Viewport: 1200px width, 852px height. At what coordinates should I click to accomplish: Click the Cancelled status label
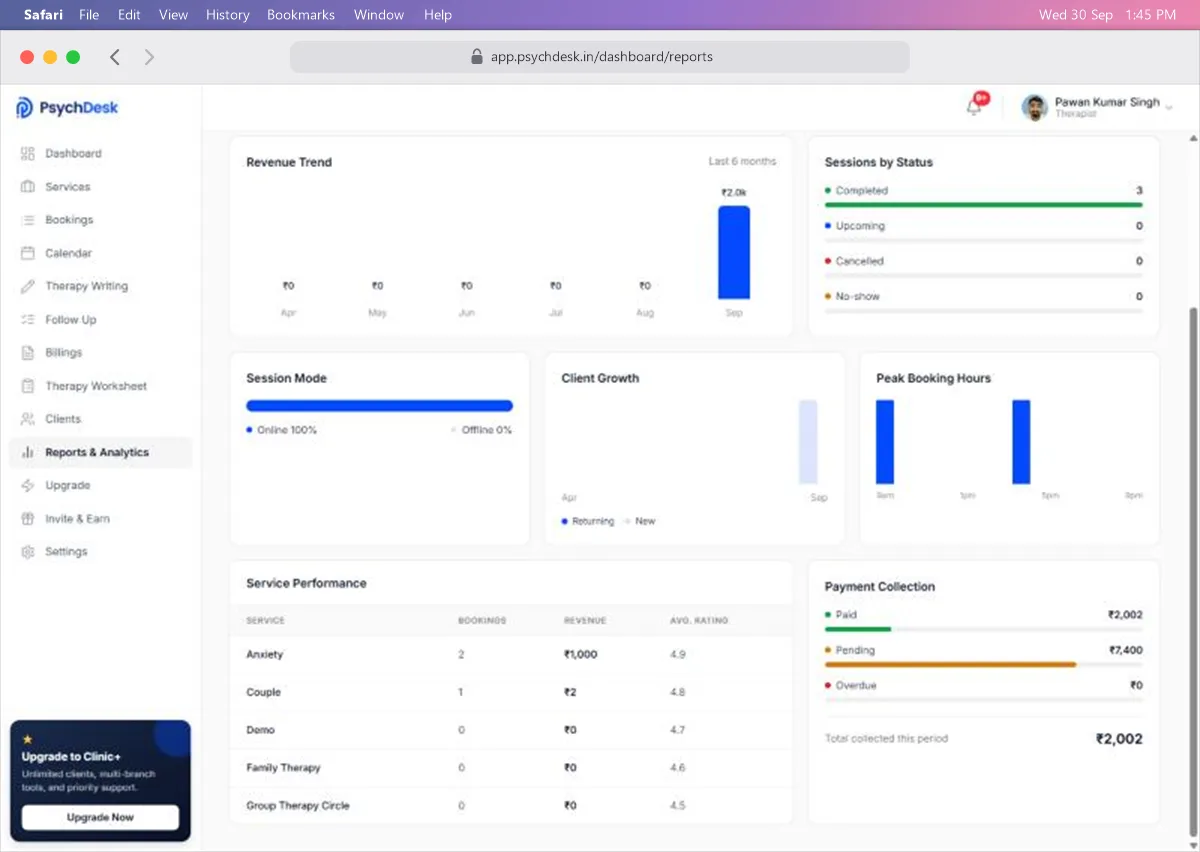click(x=860, y=261)
